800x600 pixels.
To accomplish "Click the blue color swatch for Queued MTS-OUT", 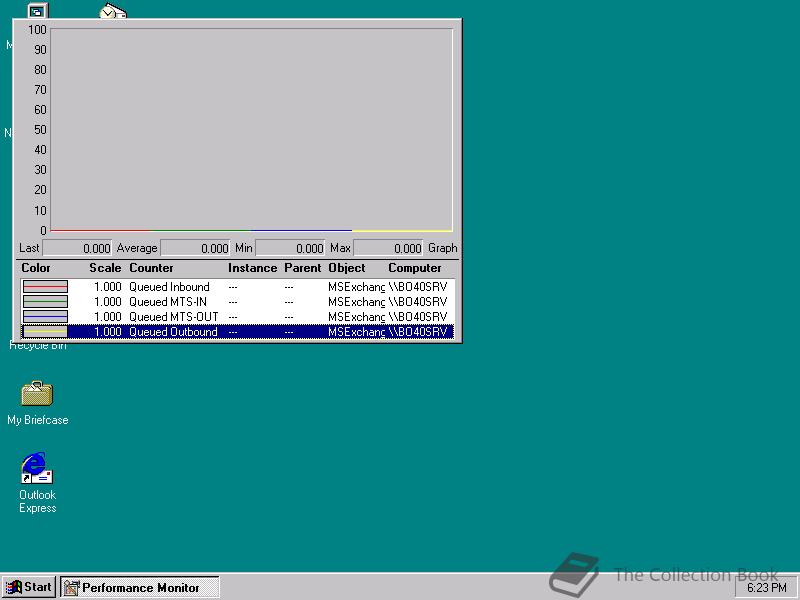I will [x=45, y=316].
